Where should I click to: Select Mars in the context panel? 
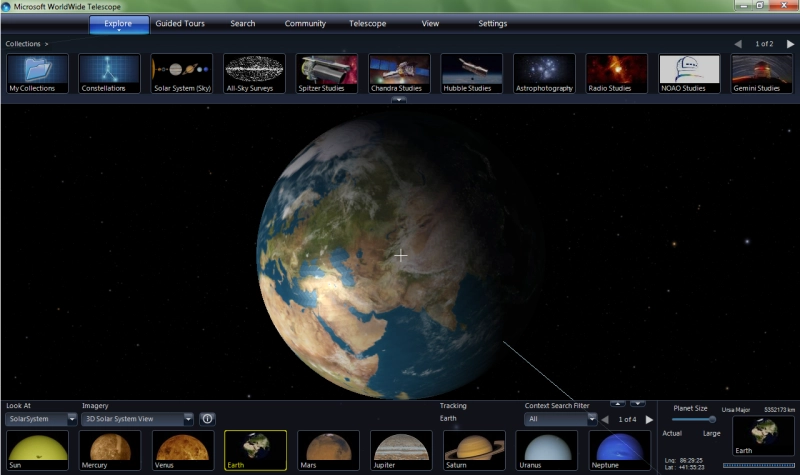click(x=329, y=450)
